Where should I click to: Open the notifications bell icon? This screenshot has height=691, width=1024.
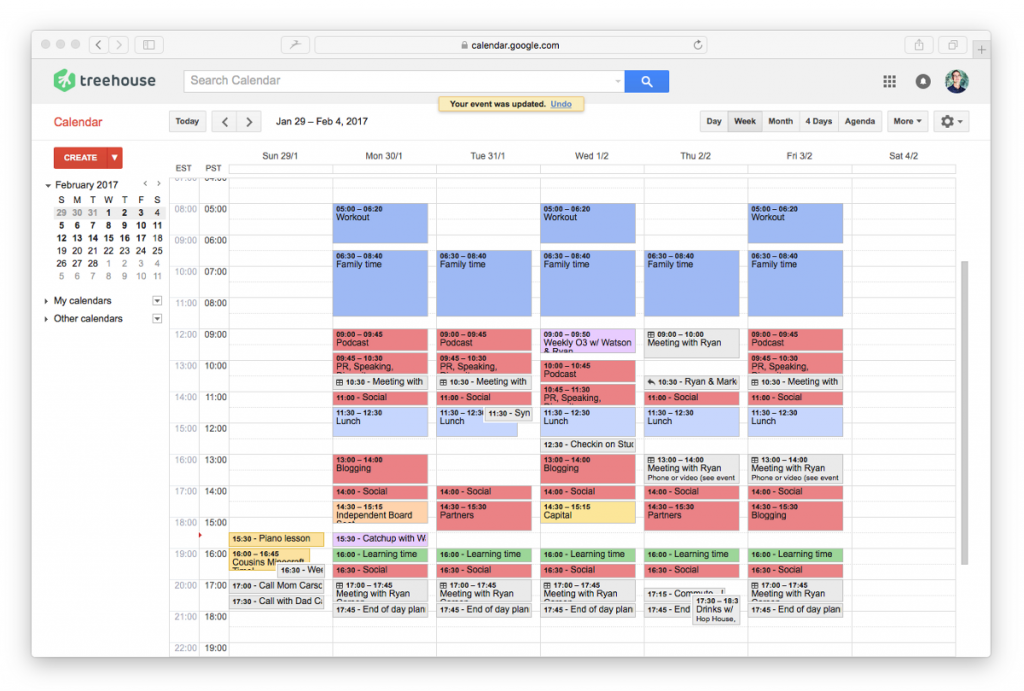[x=922, y=82]
